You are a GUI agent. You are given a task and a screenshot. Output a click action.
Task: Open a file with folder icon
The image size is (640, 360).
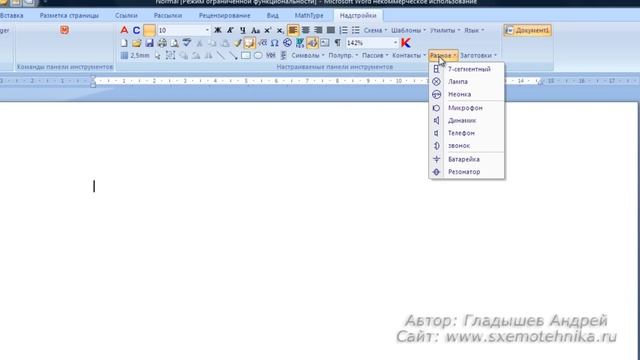[136, 43]
